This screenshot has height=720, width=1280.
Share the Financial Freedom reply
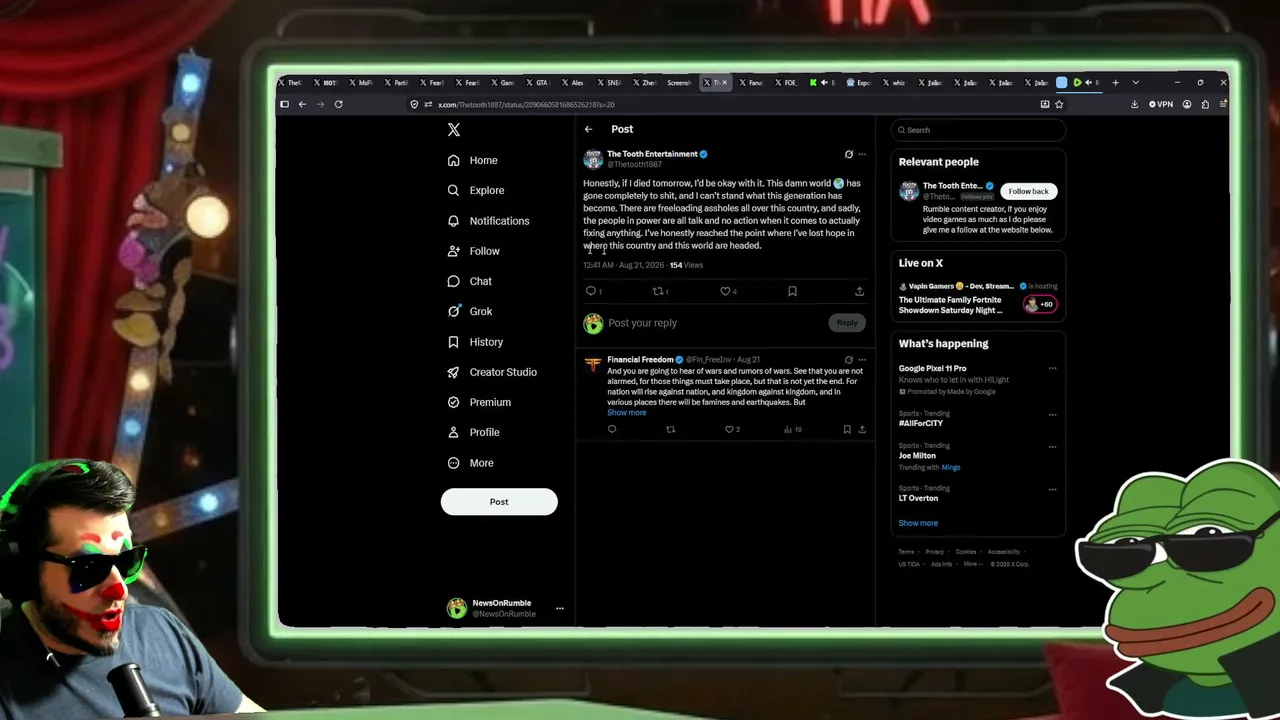point(862,429)
